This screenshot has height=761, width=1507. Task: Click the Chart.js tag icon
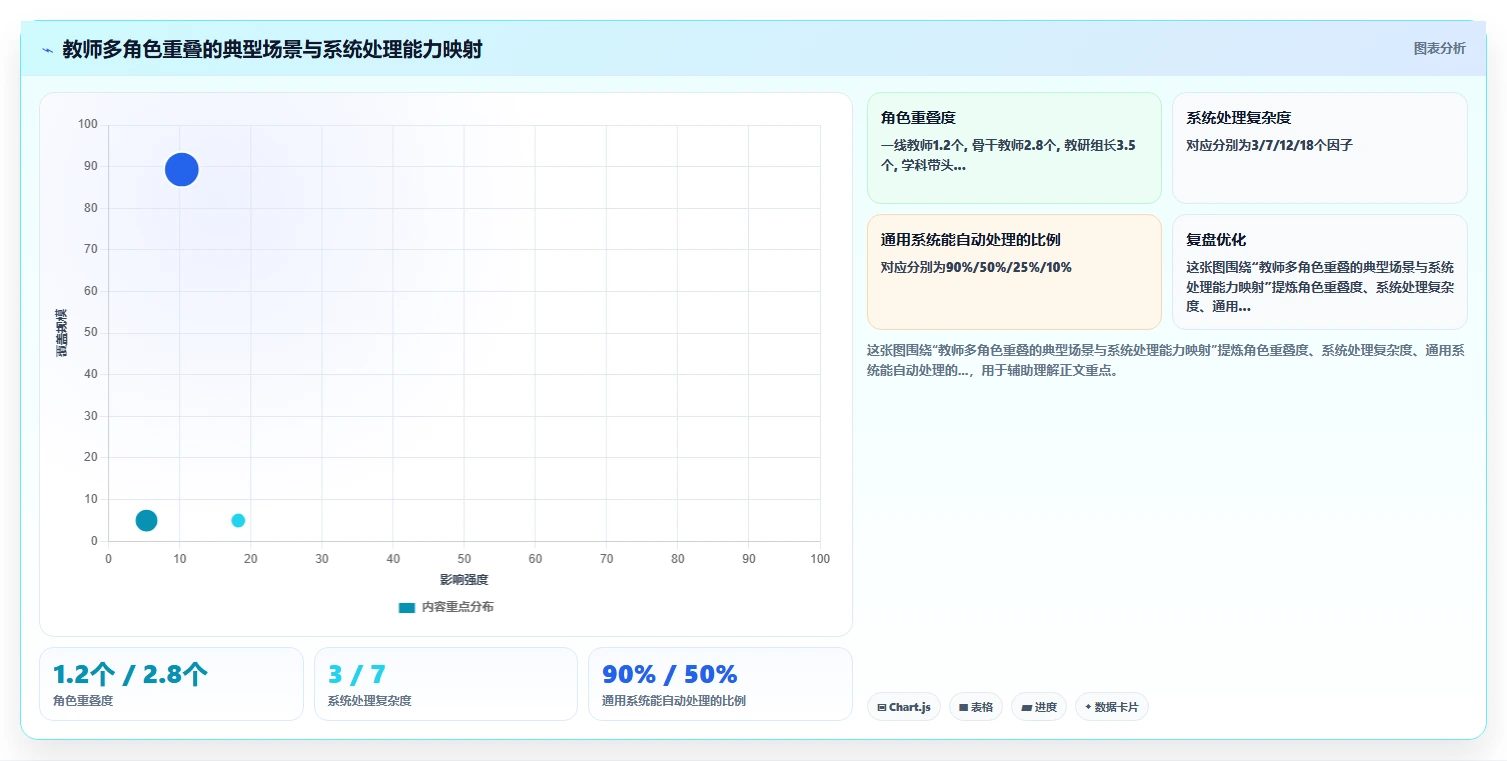coord(881,708)
